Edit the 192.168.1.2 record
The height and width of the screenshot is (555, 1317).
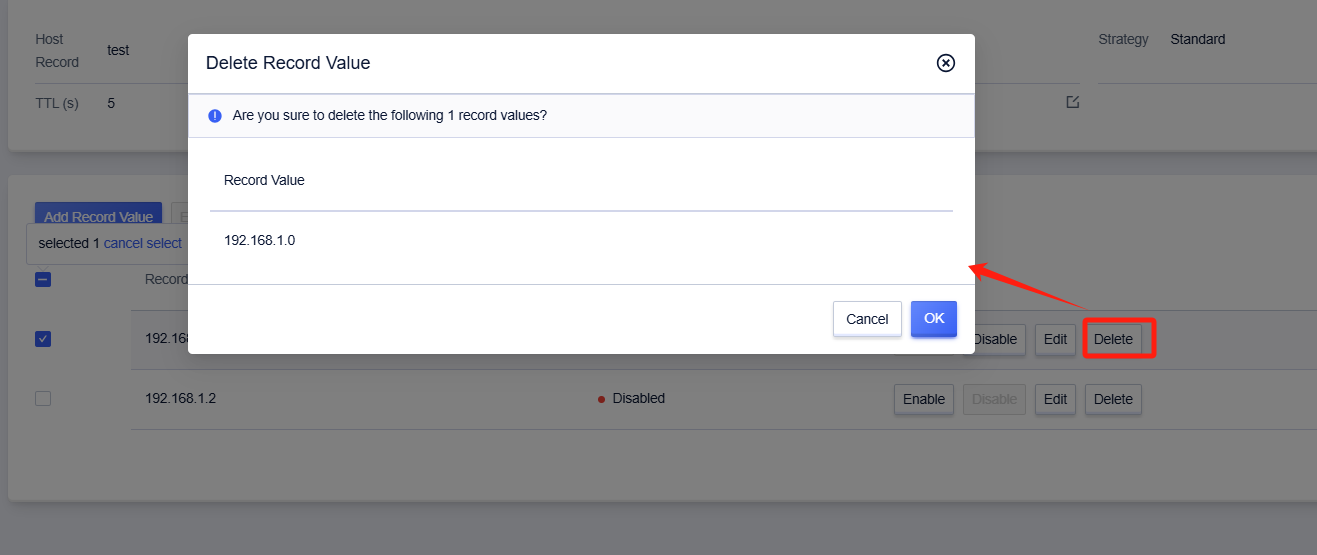click(1056, 399)
